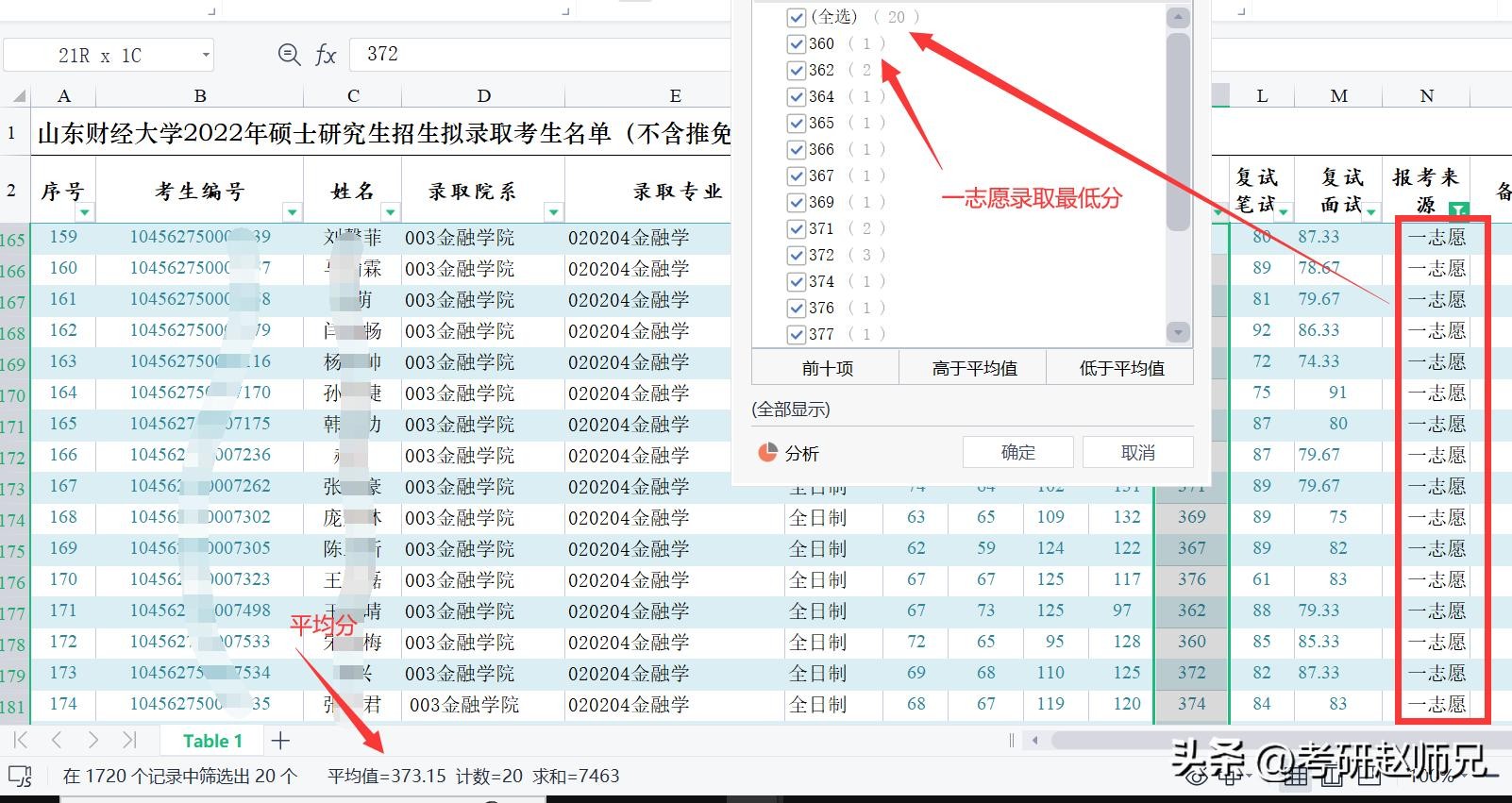This screenshot has height=803, width=1512.
Task: Click the 取消 button in filter panel
Action: [1137, 453]
